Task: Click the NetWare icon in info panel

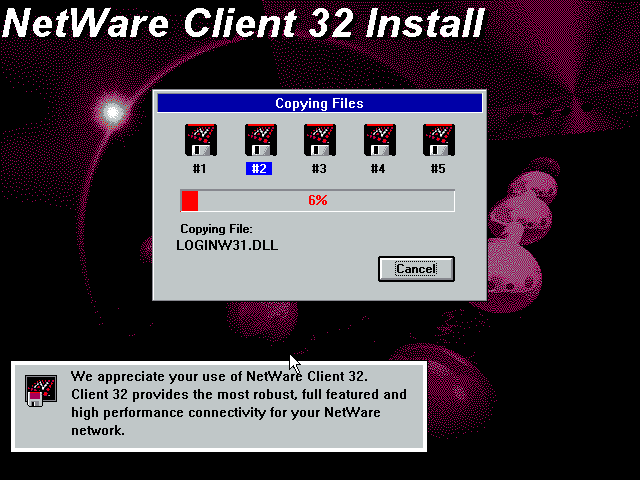Action: (x=41, y=391)
